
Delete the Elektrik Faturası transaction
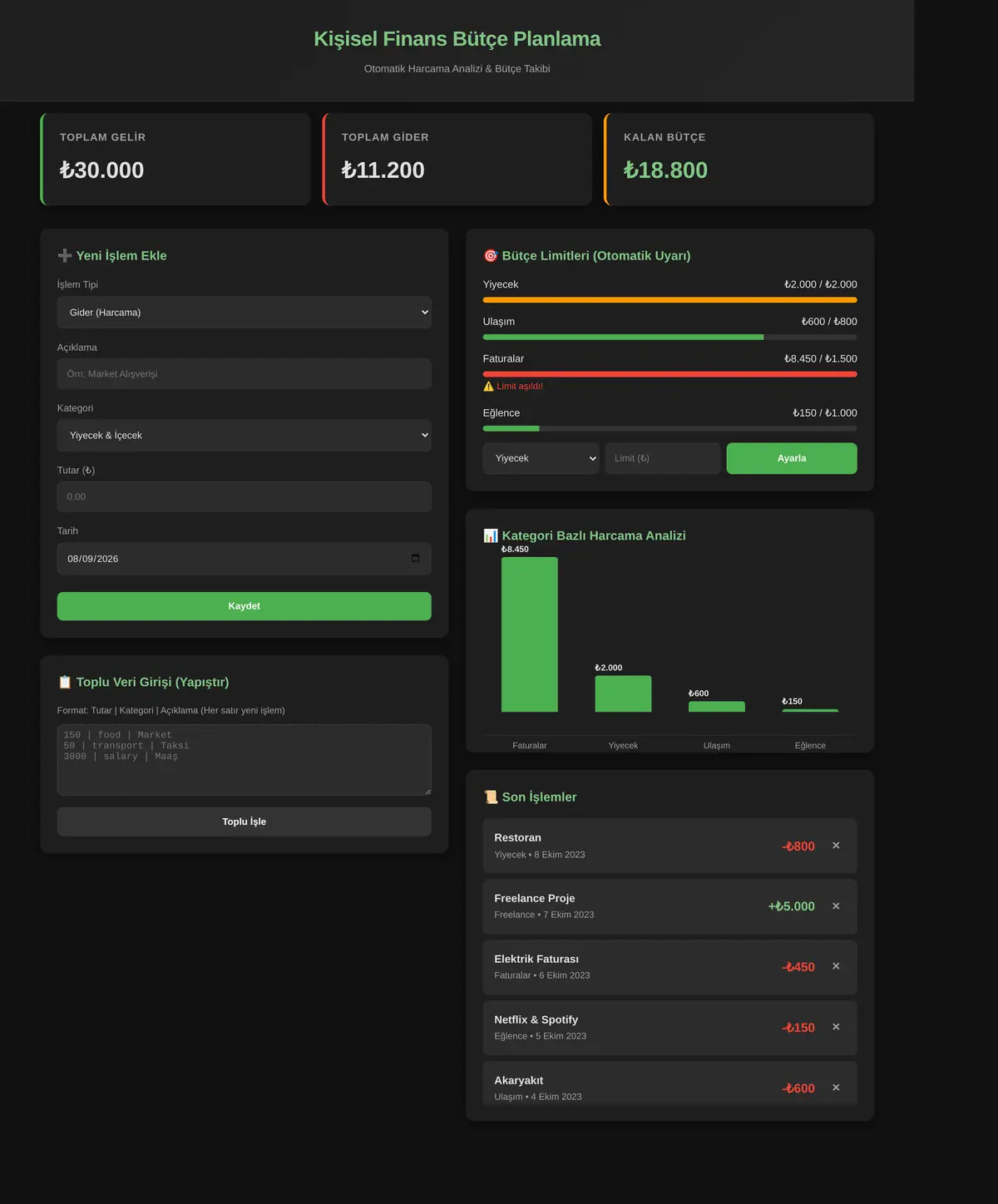coord(836,966)
